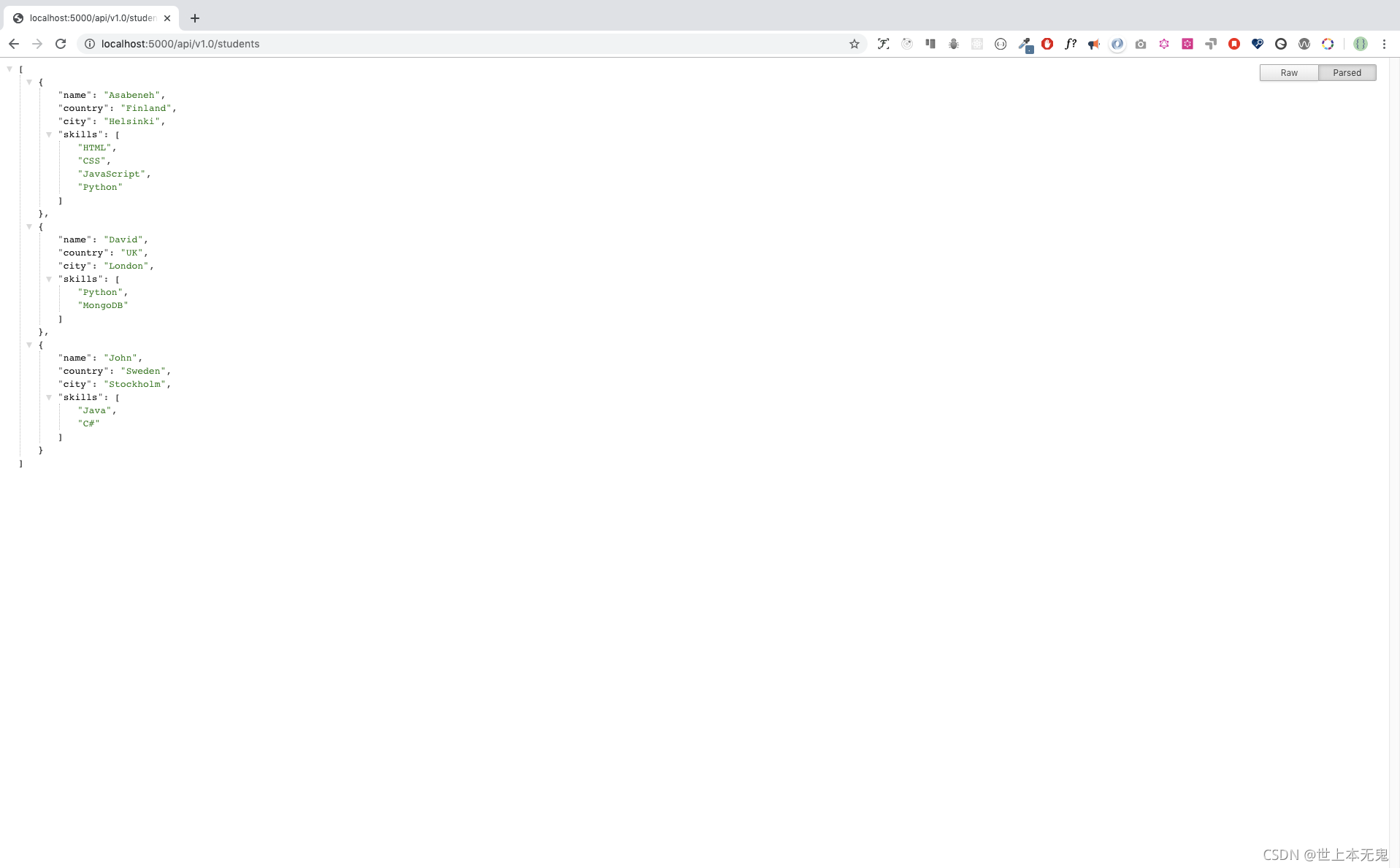This screenshot has width=1400, height=868.
Task: Select the localhost:5000 students tab
Action: coord(91,18)
